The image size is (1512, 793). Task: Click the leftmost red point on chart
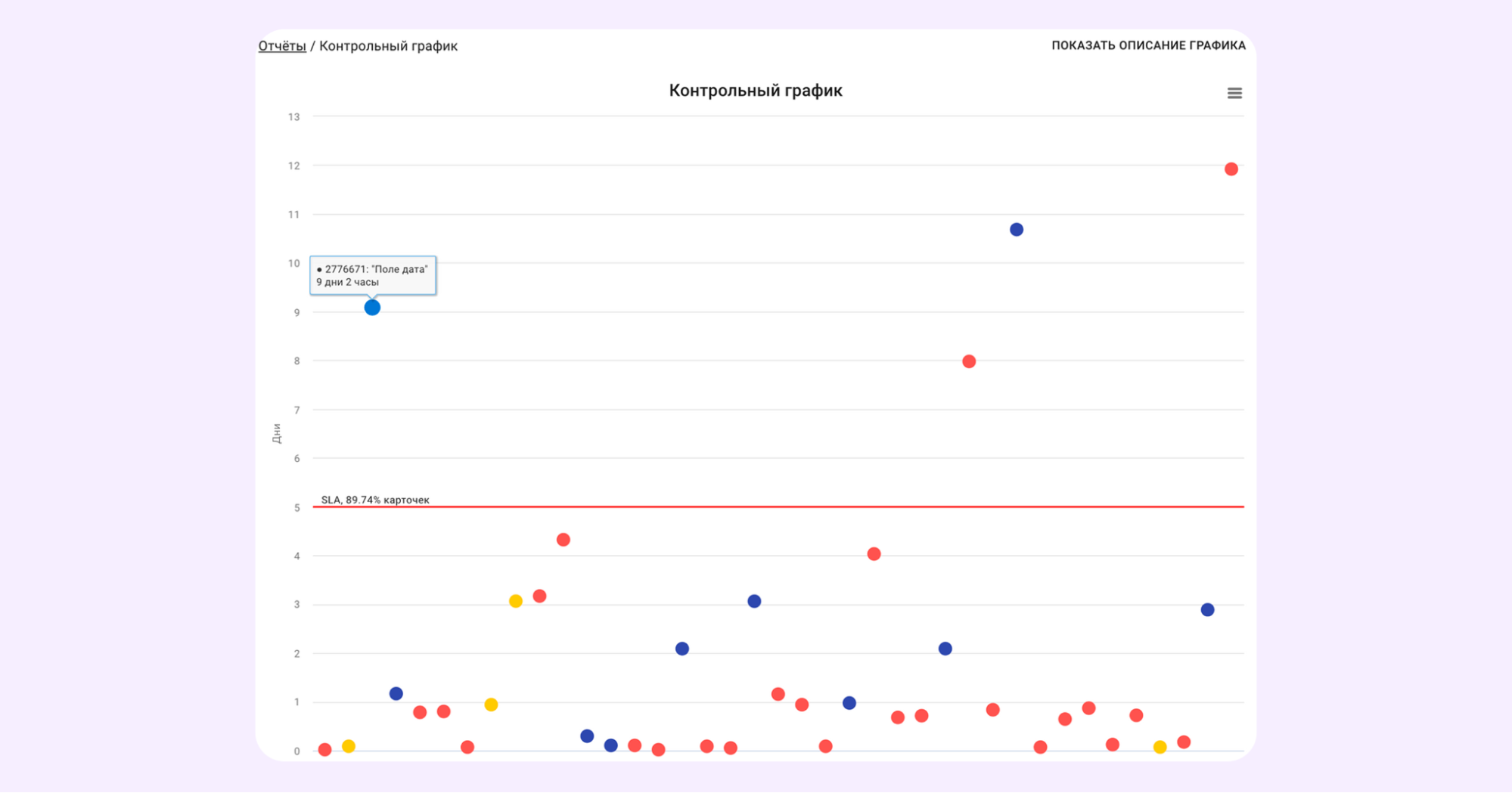click(324, 750)
